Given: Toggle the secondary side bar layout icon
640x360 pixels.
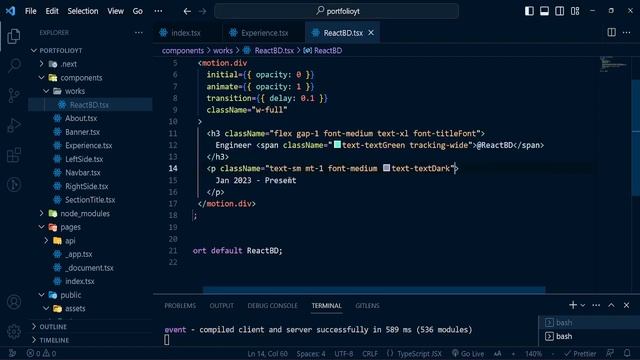Looking at the screenshot, I should 560,11.
